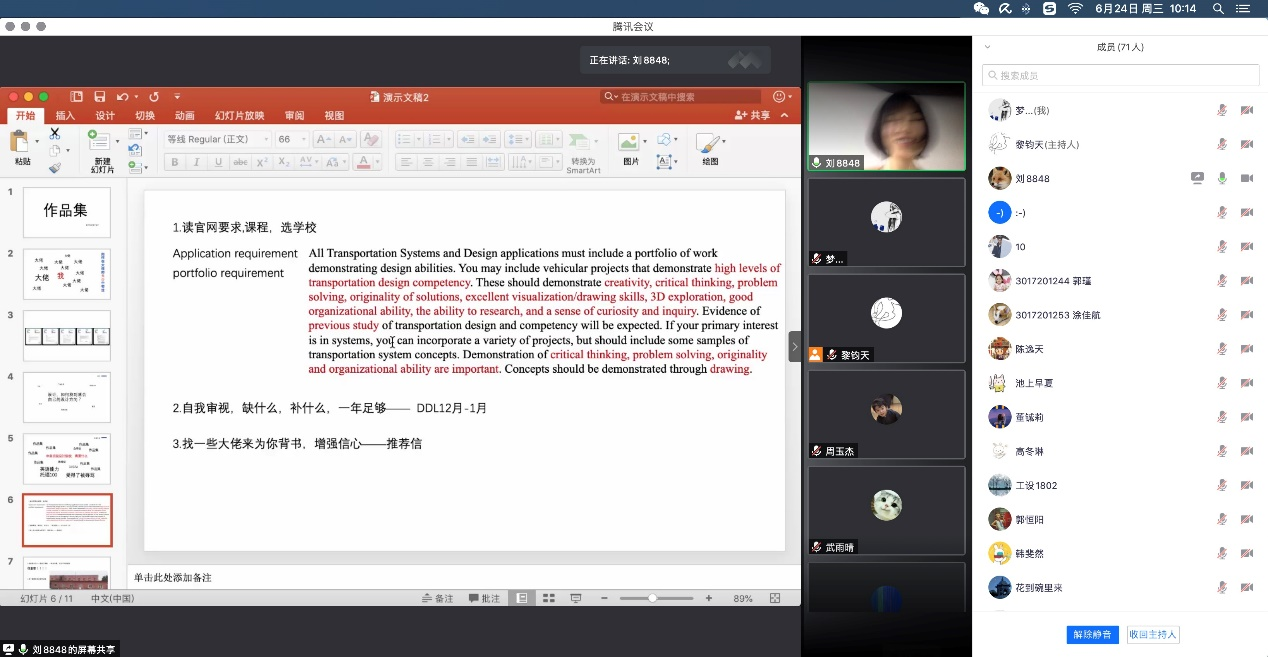The width and height of the screenshot is (1268, 657).
Task: Click the bulleted list icon
Action: click(x=404, y=139)
